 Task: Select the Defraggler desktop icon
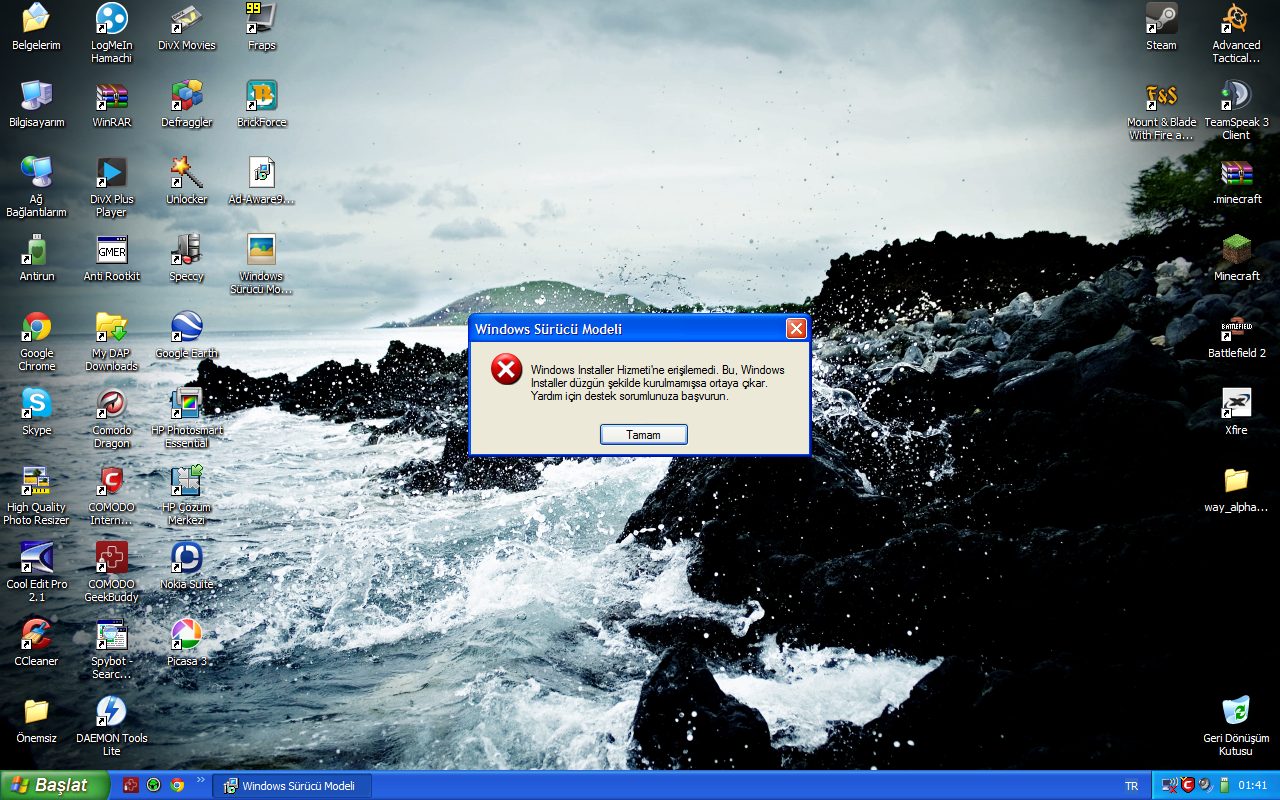pos(187,104)
